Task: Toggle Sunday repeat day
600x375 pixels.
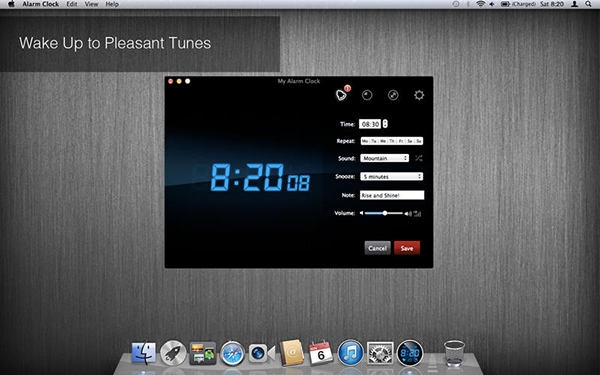Action: 418,141
